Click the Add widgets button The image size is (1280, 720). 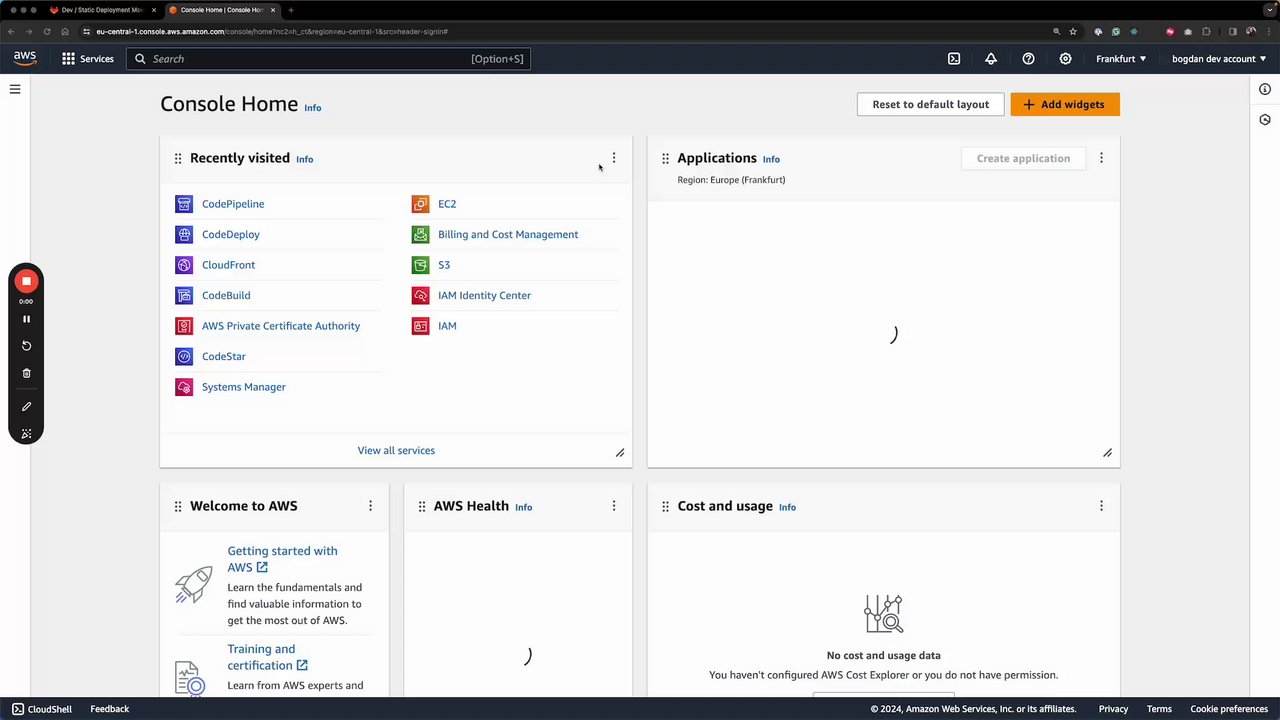click(1065, 104)
